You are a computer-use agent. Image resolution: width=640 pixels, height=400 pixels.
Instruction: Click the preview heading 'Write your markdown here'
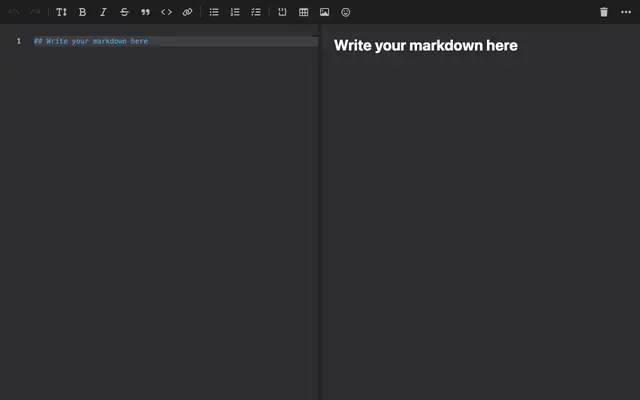[x=426, y=45]
